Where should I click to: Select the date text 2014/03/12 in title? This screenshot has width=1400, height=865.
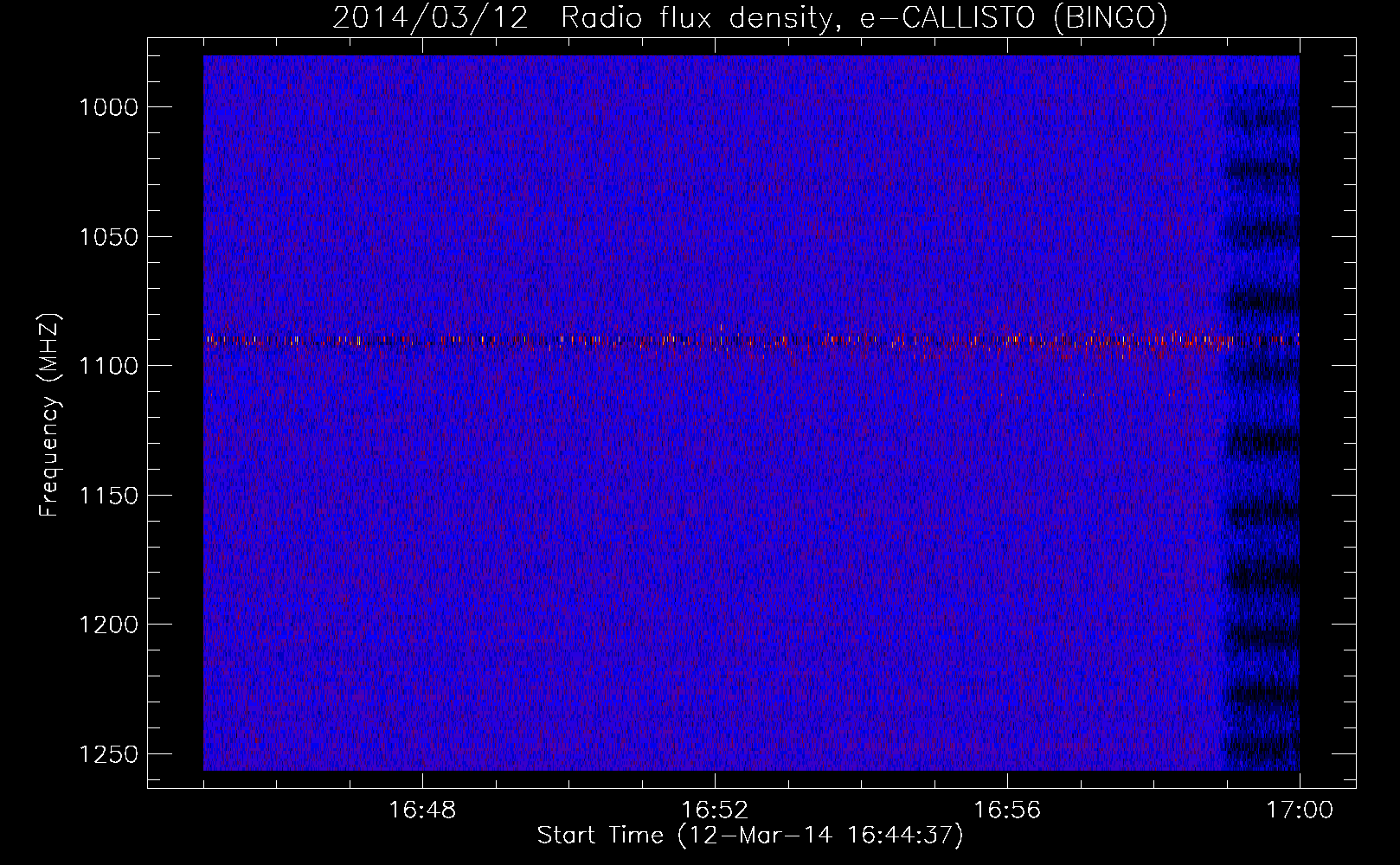click(430, 18)
